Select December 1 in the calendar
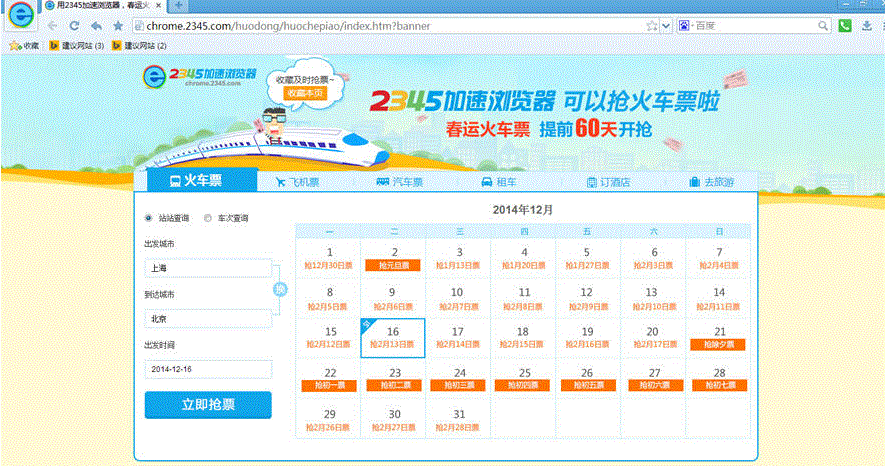885x466 pixels. point(328,258)
